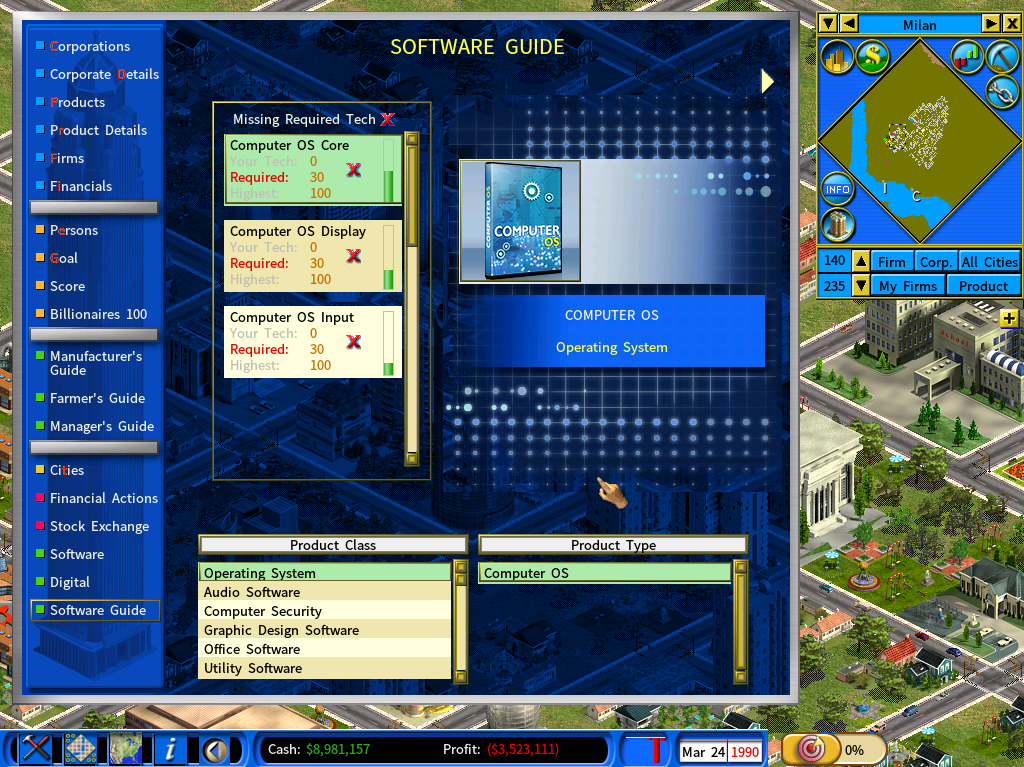Go to next city with right arrow
This screenshot has width=1024, height=767.
991,24
